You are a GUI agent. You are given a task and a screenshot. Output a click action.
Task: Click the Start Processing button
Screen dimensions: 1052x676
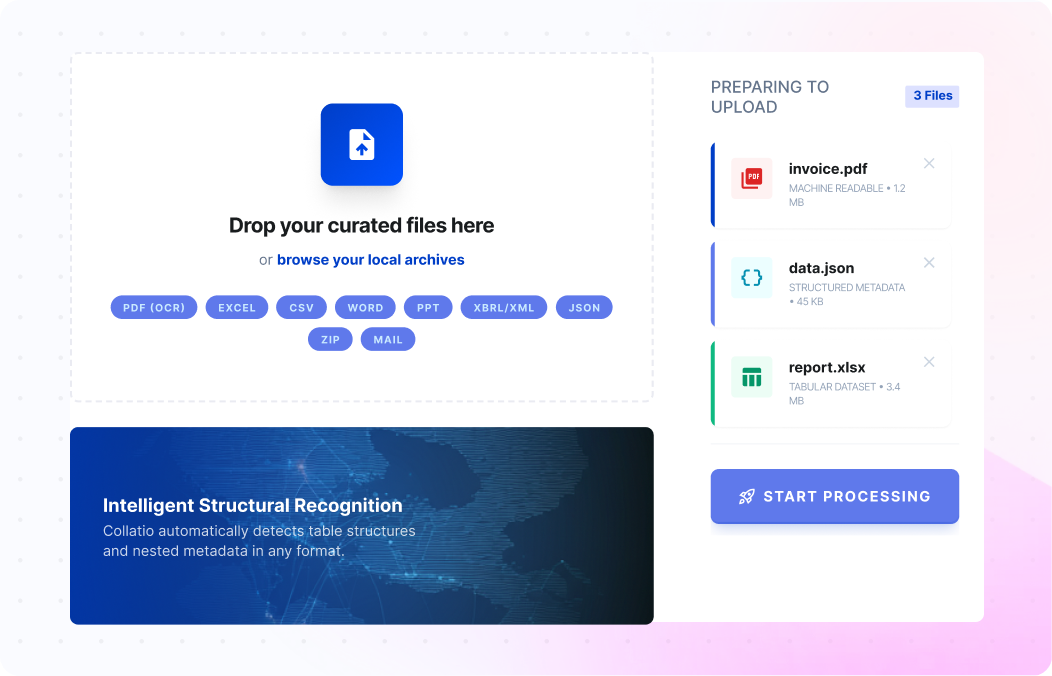[835, 496]
